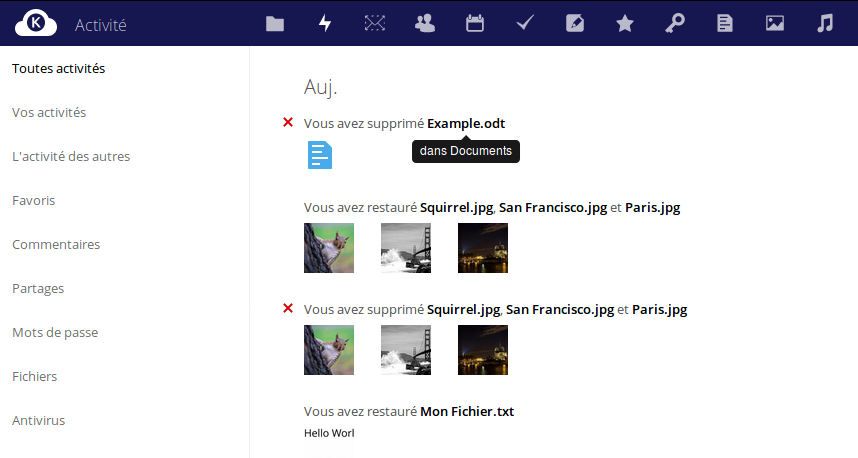Open San Francisco.jpg link in deleted entry
This screenshot has height=458, width=858.
(x=560, y=310)
